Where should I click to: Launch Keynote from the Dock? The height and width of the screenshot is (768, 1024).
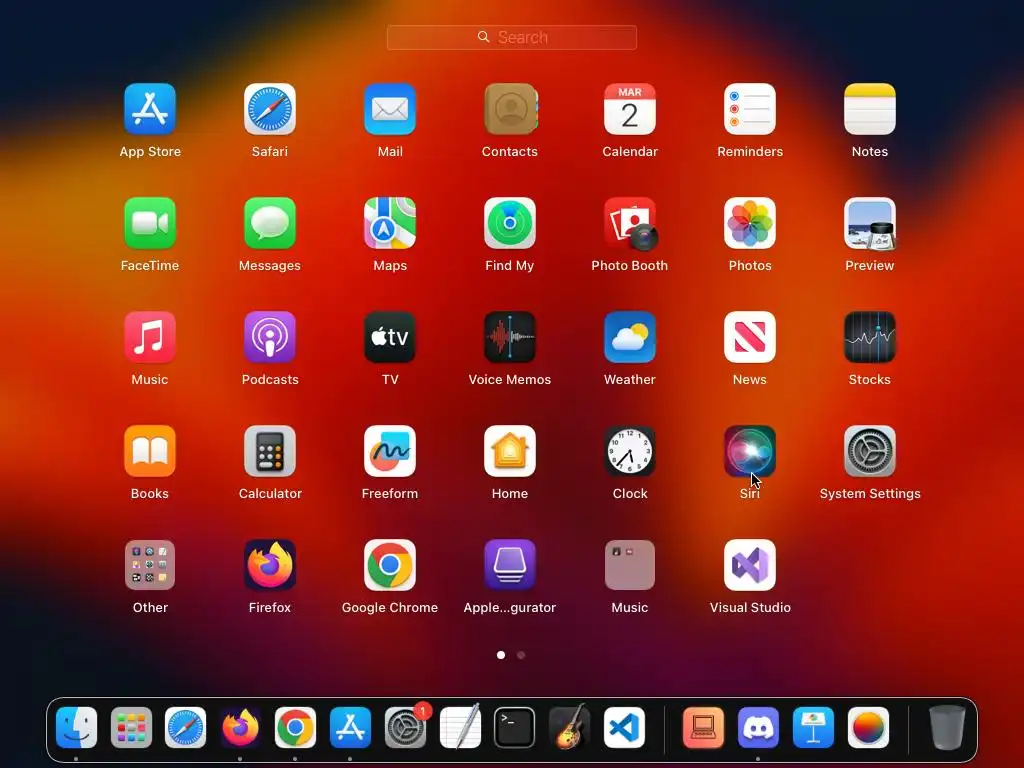[813, 728]
